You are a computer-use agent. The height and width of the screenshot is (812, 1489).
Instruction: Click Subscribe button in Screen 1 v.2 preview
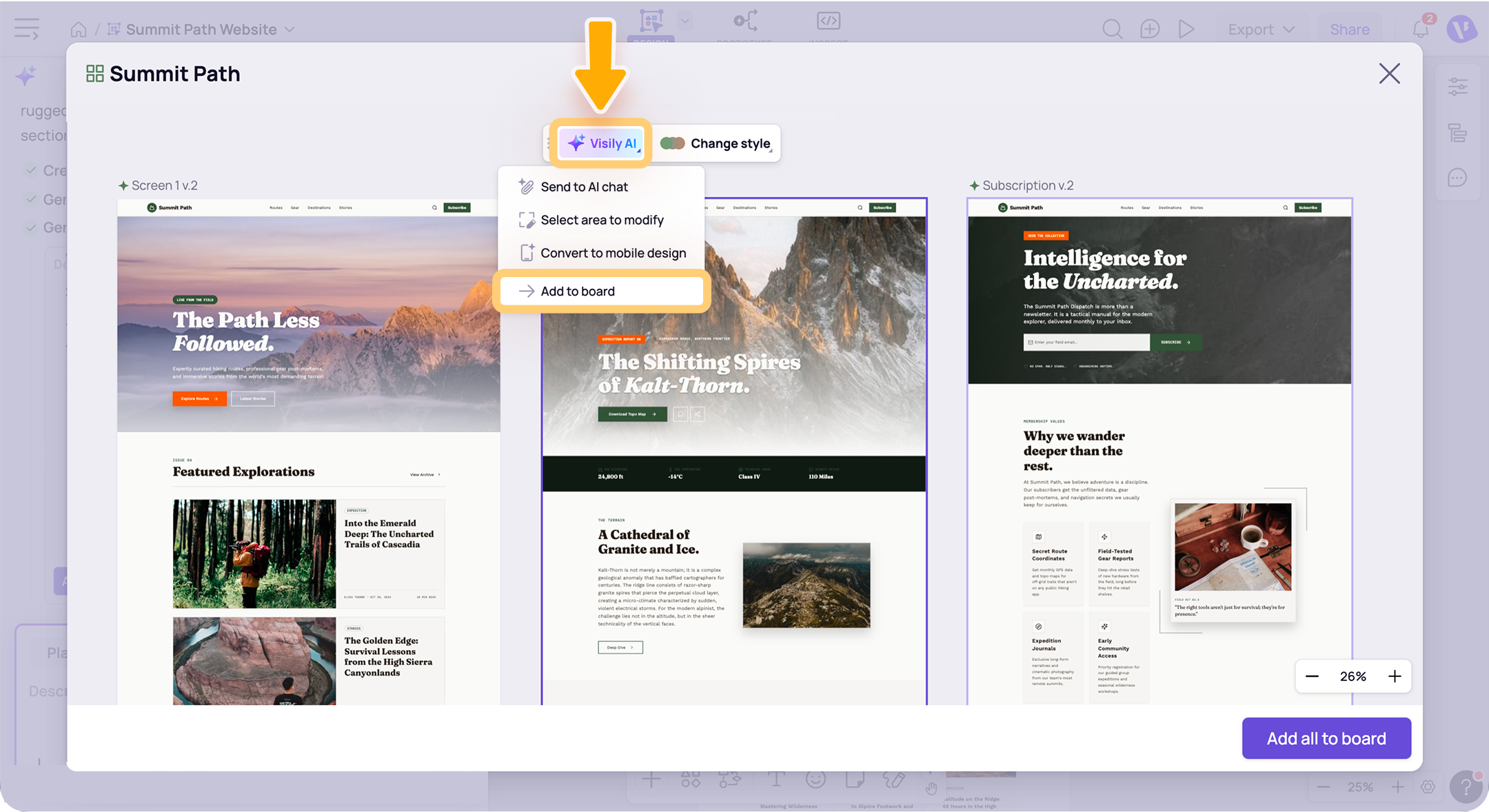pyautogui.click(x=457, y=207)
